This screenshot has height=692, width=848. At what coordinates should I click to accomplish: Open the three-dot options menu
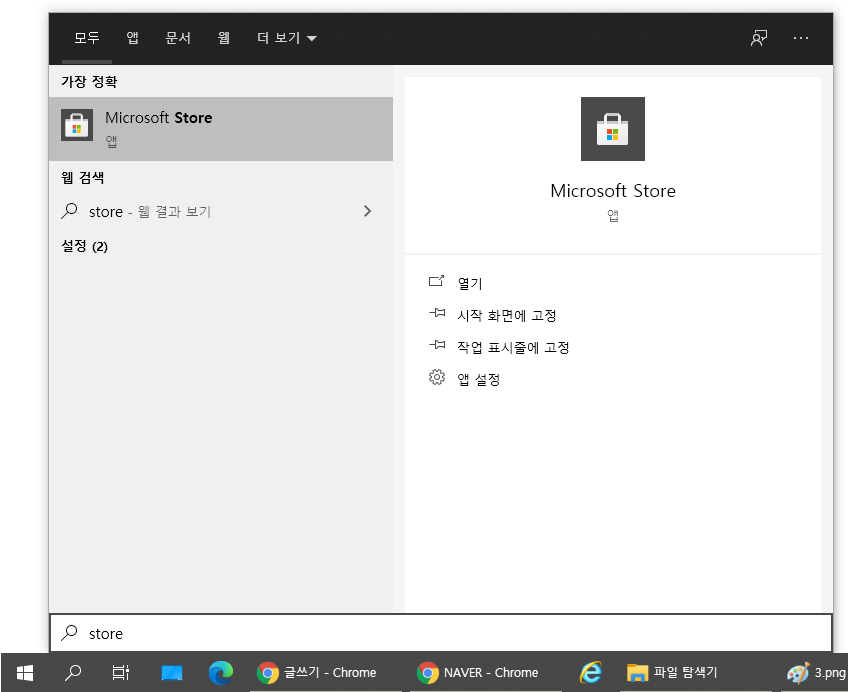801,38
